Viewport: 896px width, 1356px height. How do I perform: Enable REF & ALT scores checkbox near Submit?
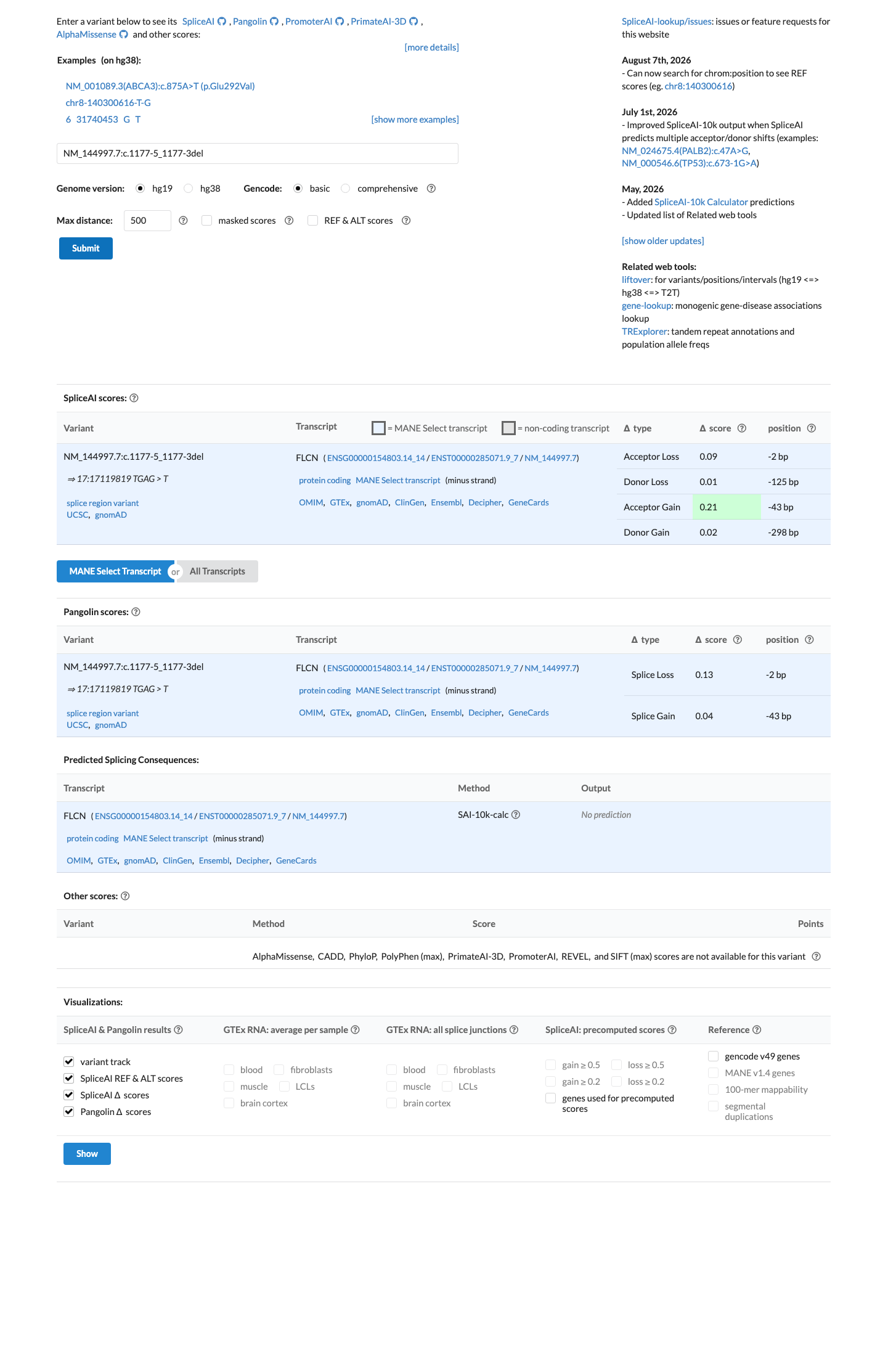coord(313,221)
